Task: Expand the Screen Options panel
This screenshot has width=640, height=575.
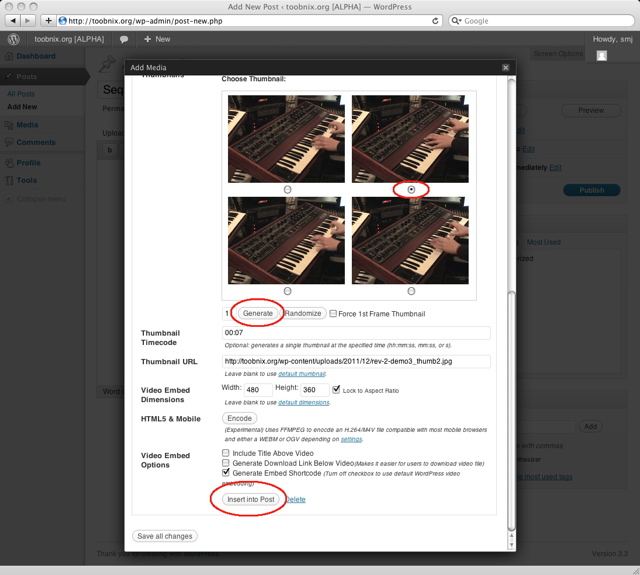Action: click(558, 53)
